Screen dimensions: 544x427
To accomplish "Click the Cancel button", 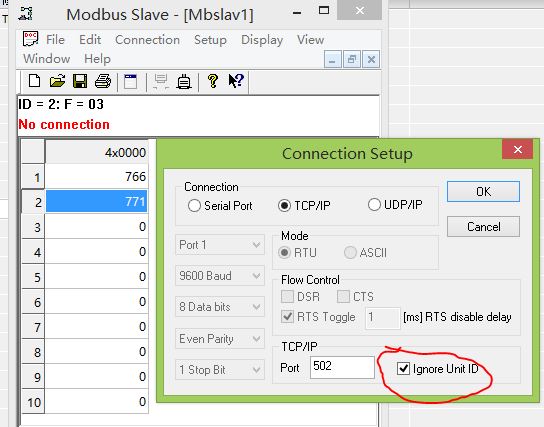I will (483, 227).
